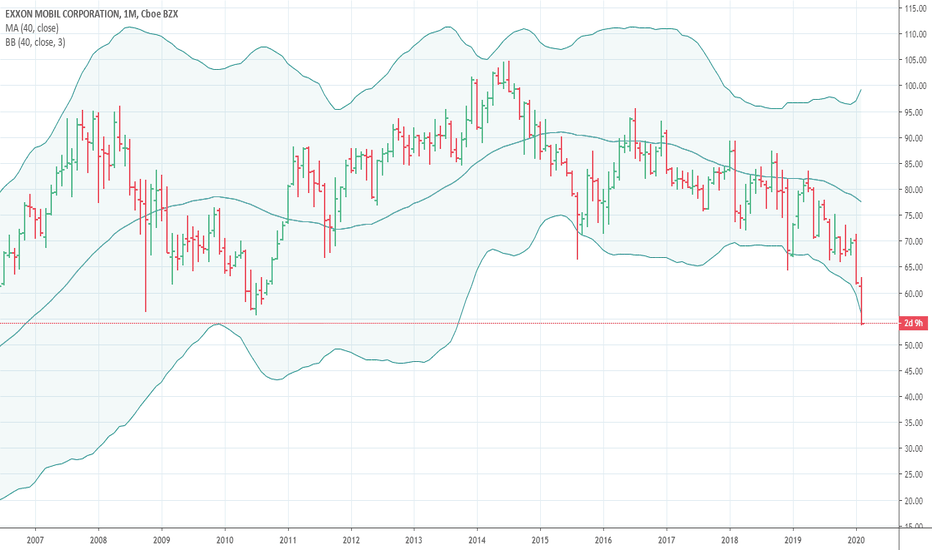The image size is (932, 550).
Task: Click the 115.00 price axis label
Action: 915,8
